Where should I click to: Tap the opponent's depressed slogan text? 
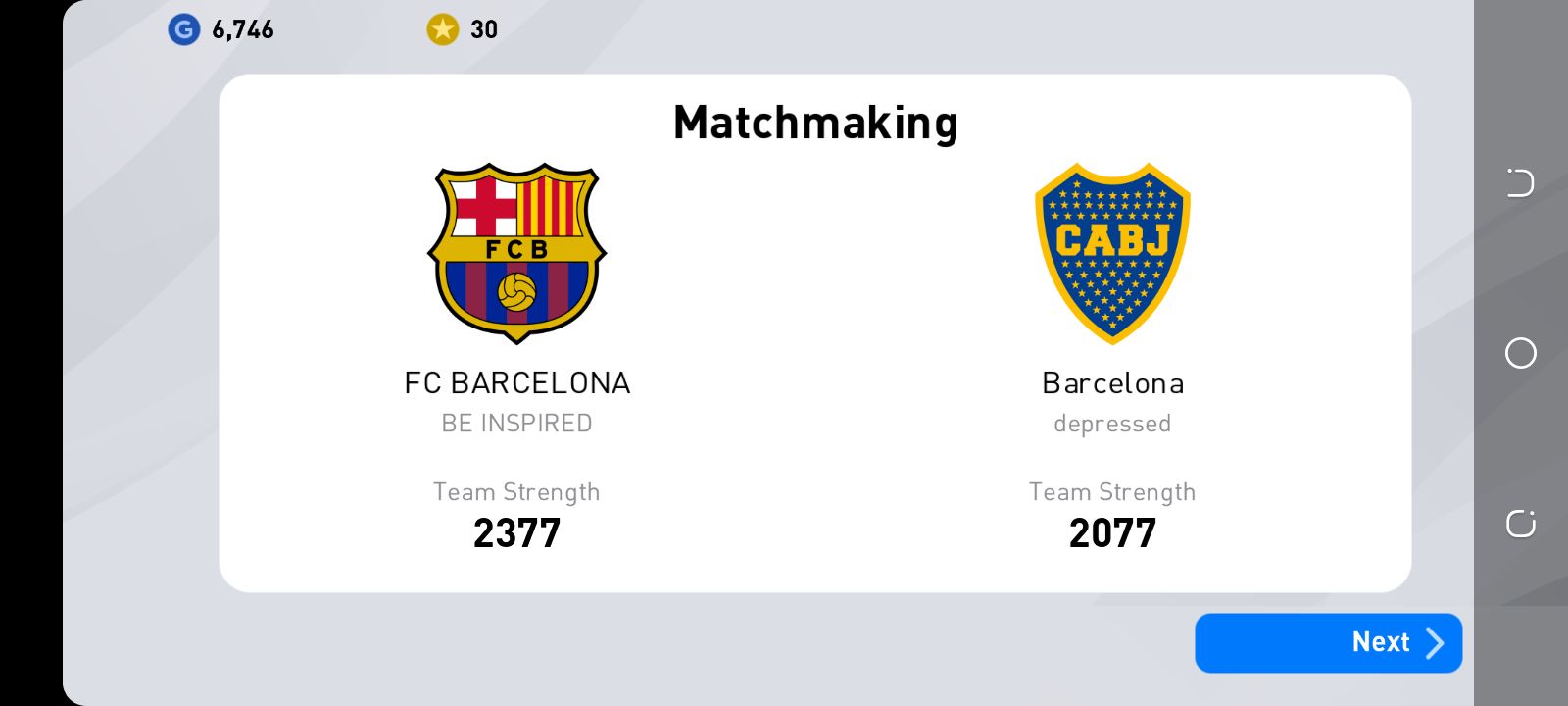[1112, 424]
